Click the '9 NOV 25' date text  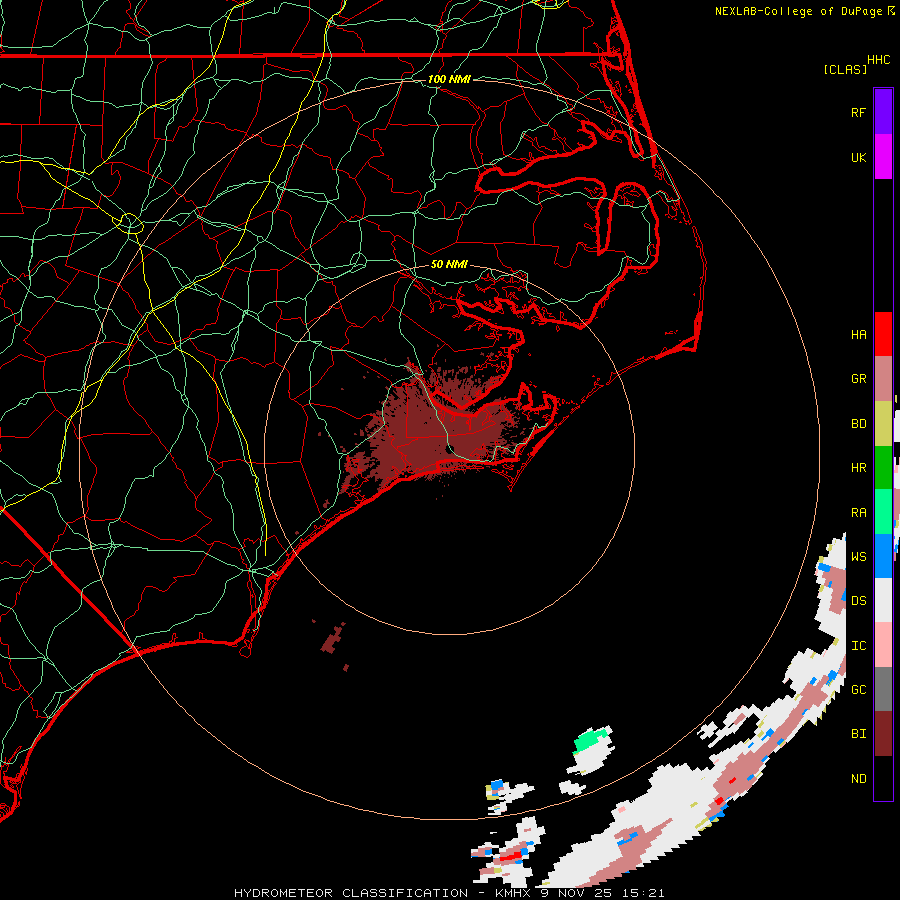pyautogui.click(x=577, y=893)
